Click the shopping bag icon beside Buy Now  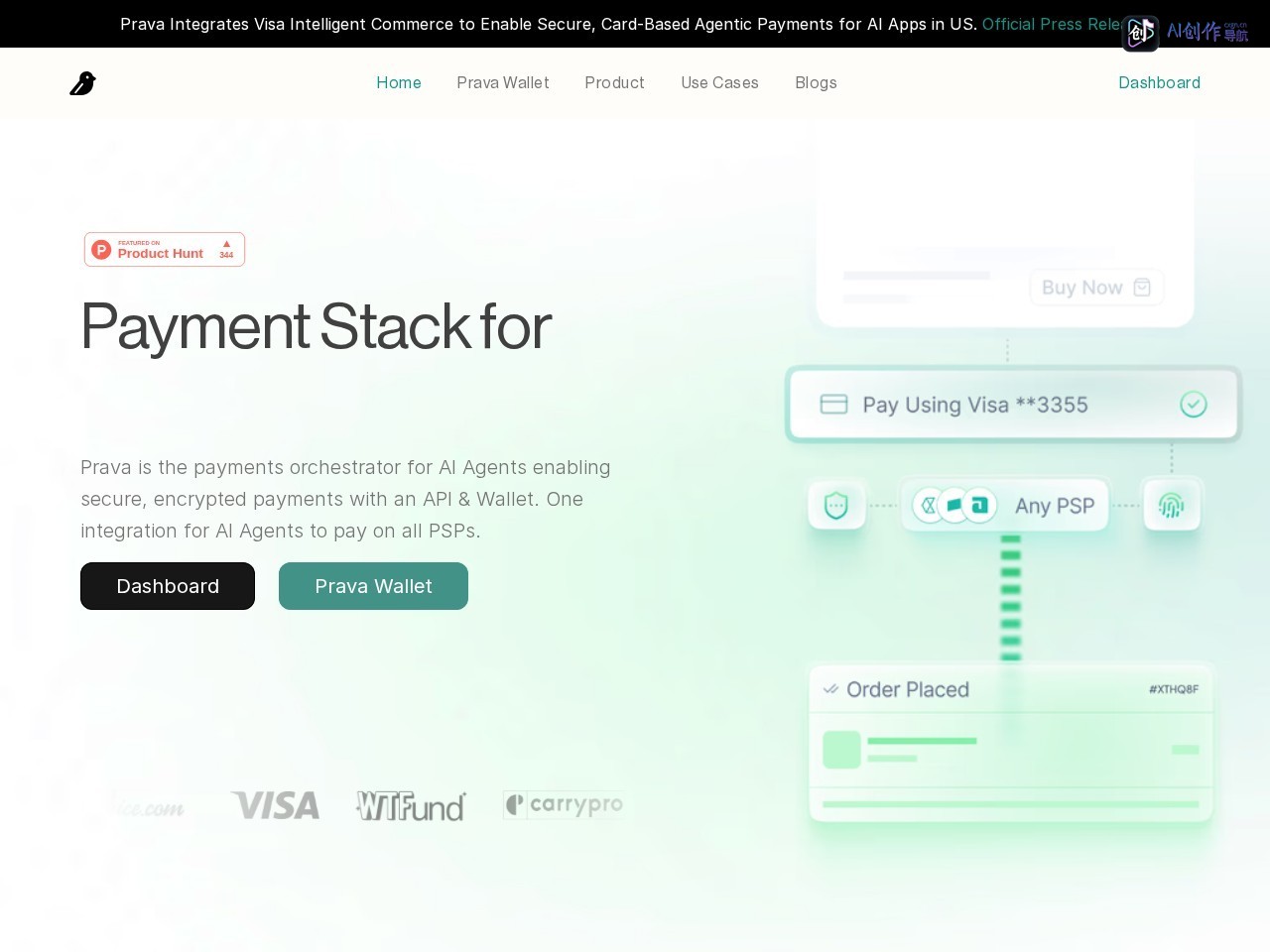(x=1142, y=288)
